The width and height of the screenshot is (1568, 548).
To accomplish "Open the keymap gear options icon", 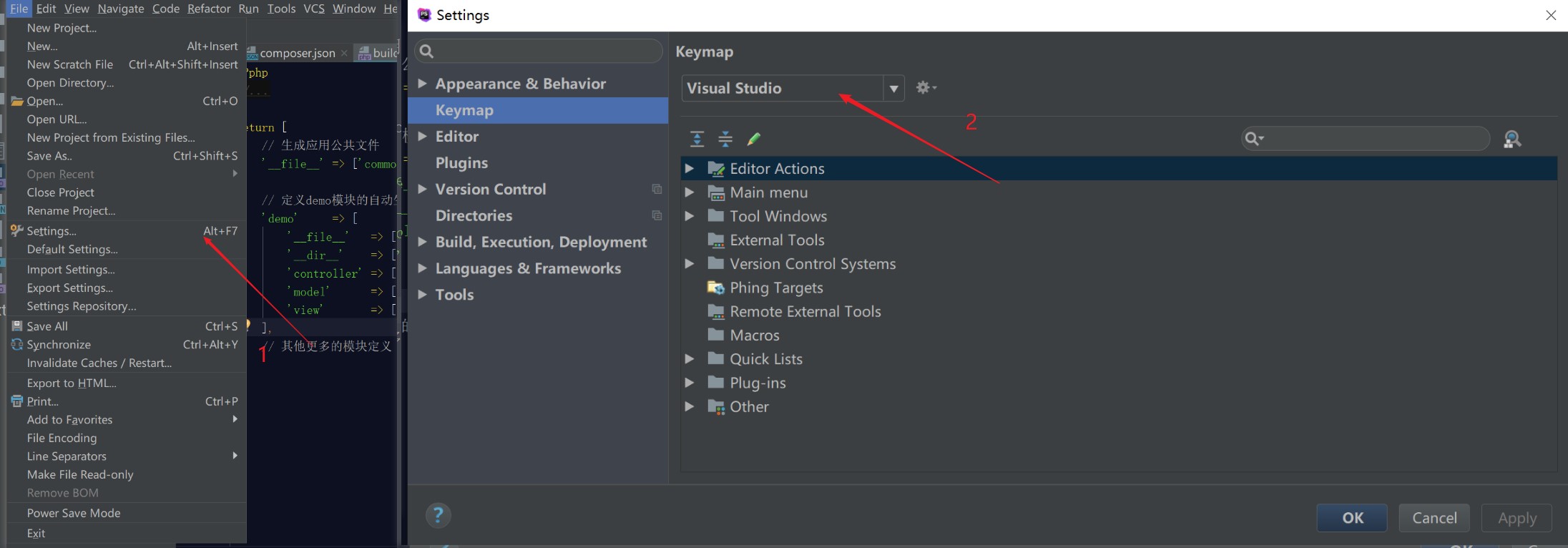I will point(925,87).
